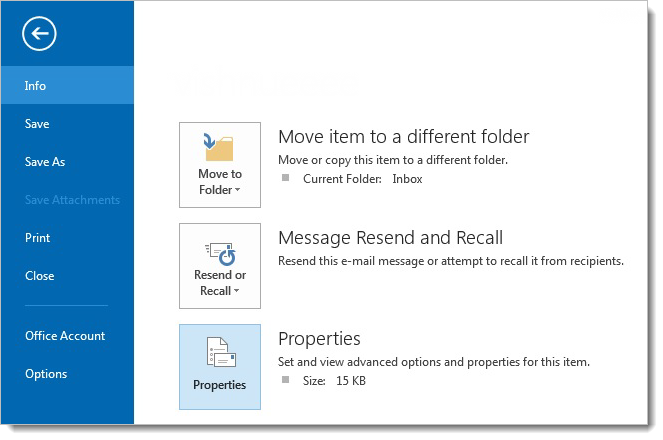The height and width of the screenshot is (440, 663).
Task: Click the back arrow circle icon
Action: tap(39, 33)
